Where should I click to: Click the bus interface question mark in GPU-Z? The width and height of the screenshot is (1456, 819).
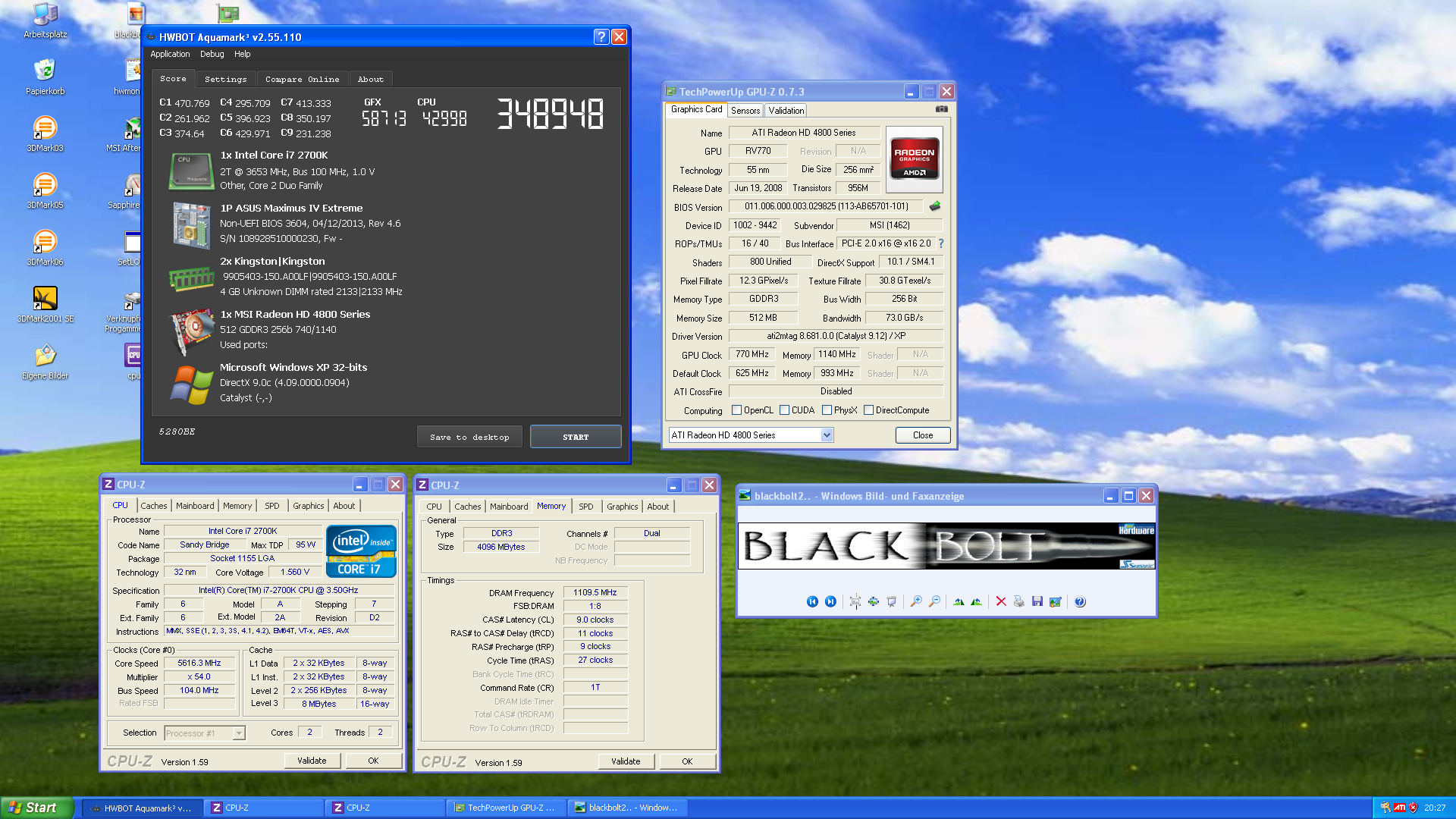[941, 243]
